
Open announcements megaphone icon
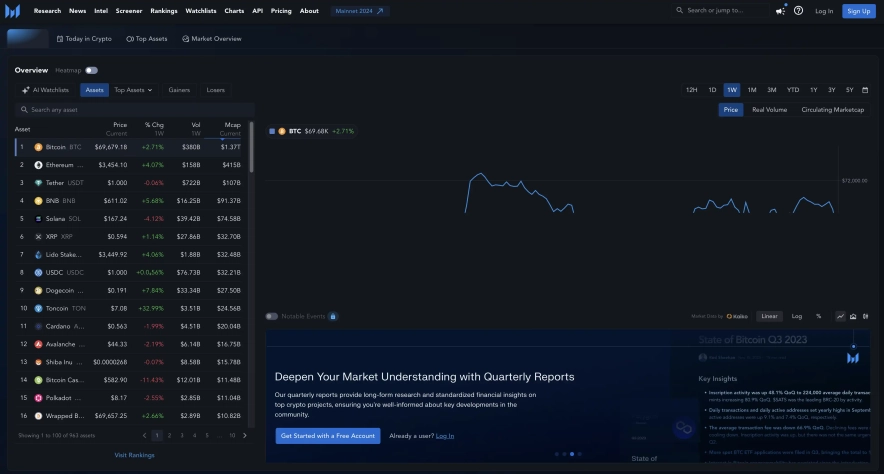(x=780, y=11)
